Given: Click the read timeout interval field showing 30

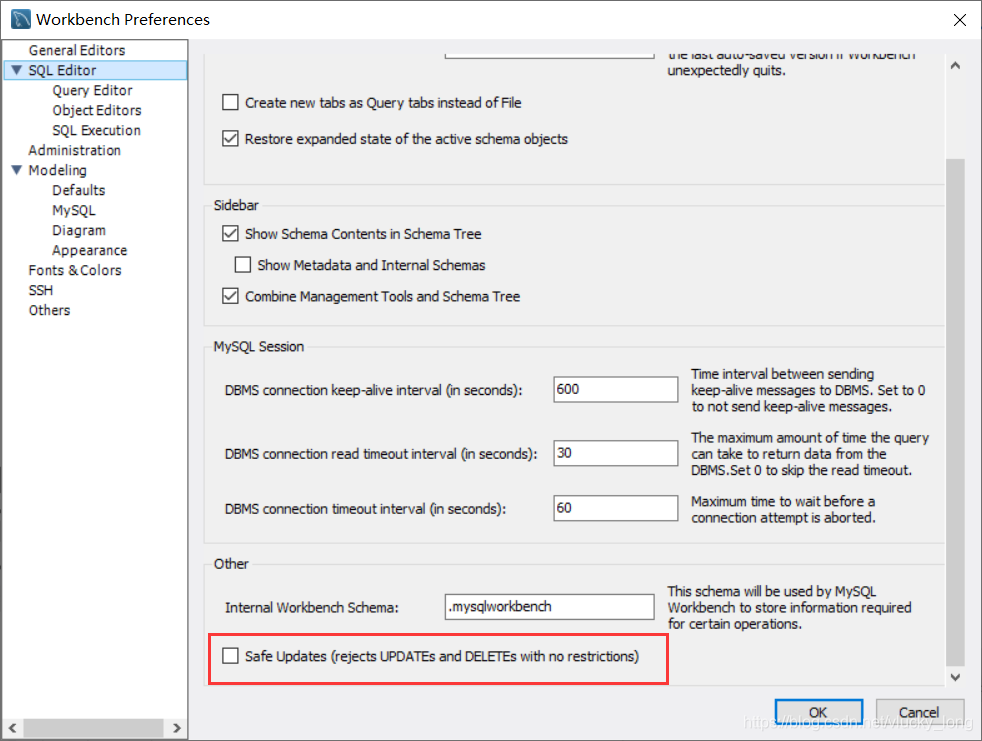Looking at the screenshot, I should [616, 453].
